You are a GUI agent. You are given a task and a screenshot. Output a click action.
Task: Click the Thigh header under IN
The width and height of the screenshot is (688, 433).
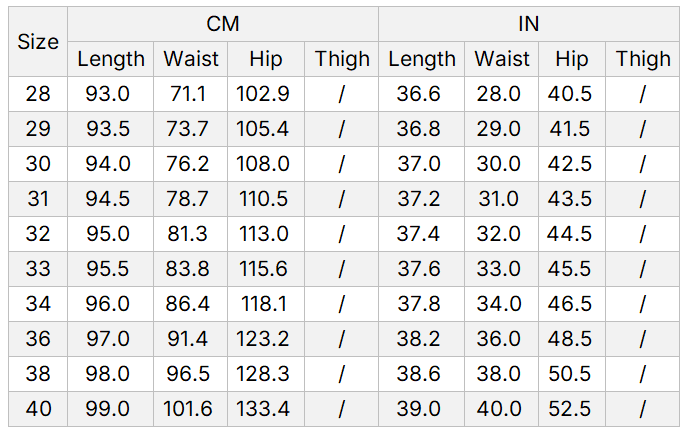point(643,59)
